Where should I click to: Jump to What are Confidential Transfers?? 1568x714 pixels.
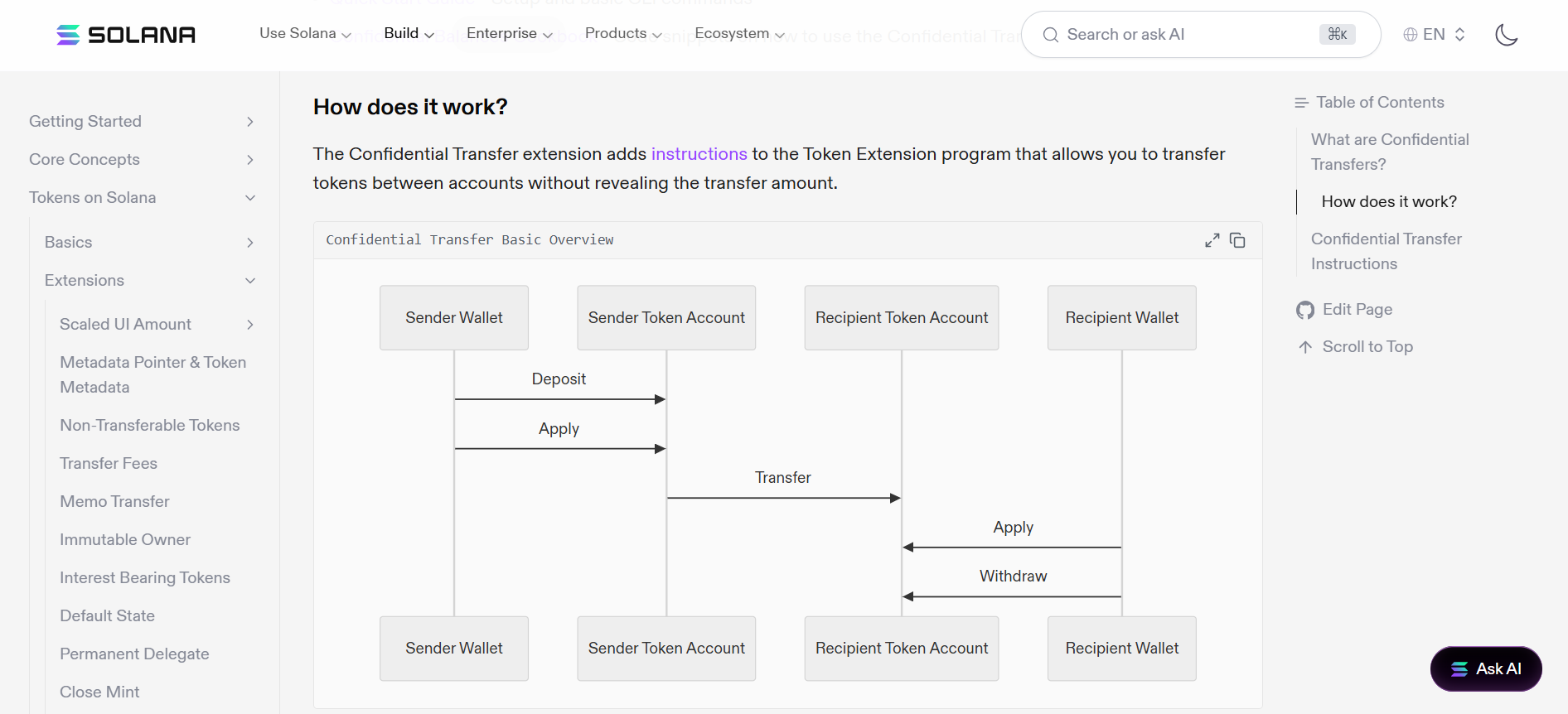pyautogui.click(x=1390, y=152)
